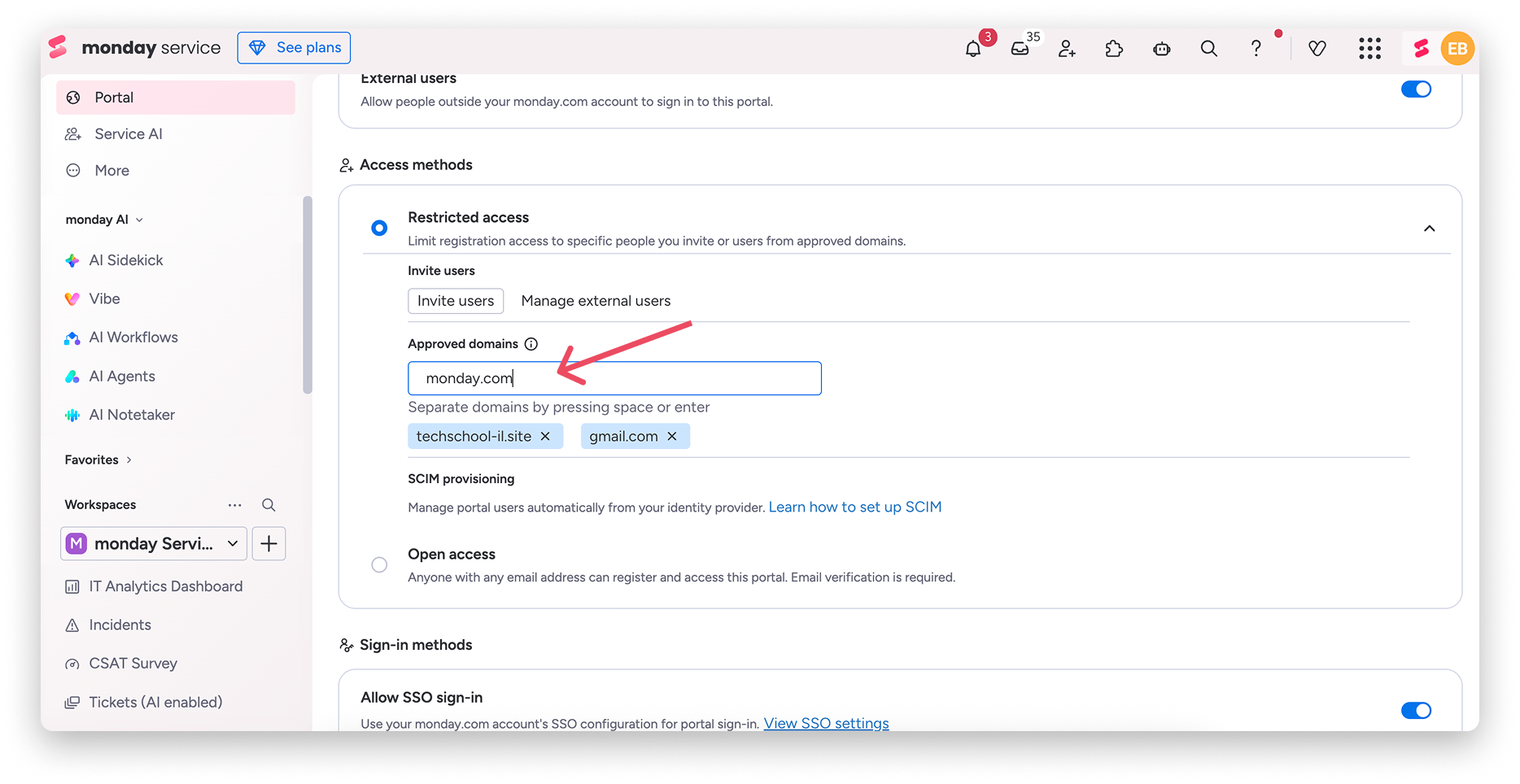Click the search magnifier in top bar
Screen dimensions: 1520x784
[x=1209, y=49]
